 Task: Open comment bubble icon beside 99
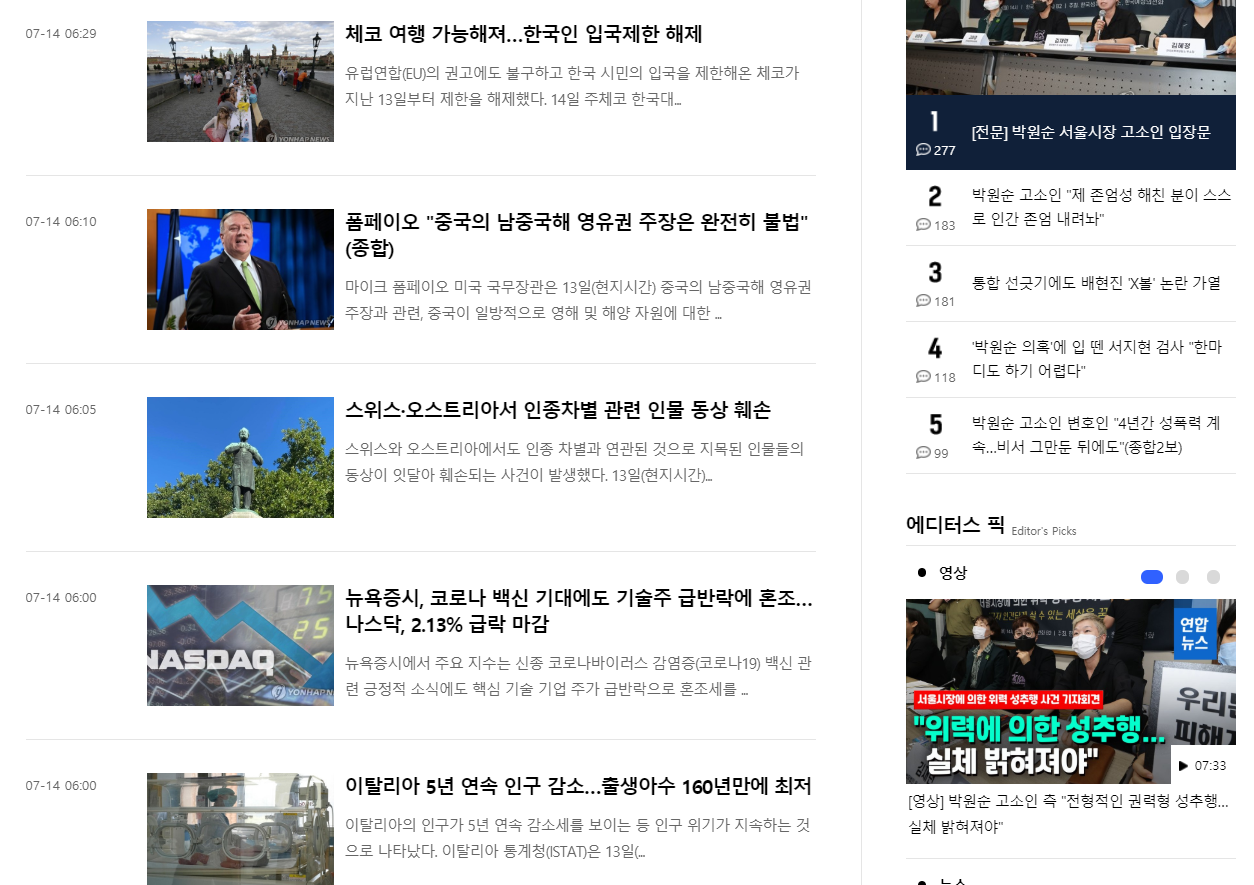923,453
